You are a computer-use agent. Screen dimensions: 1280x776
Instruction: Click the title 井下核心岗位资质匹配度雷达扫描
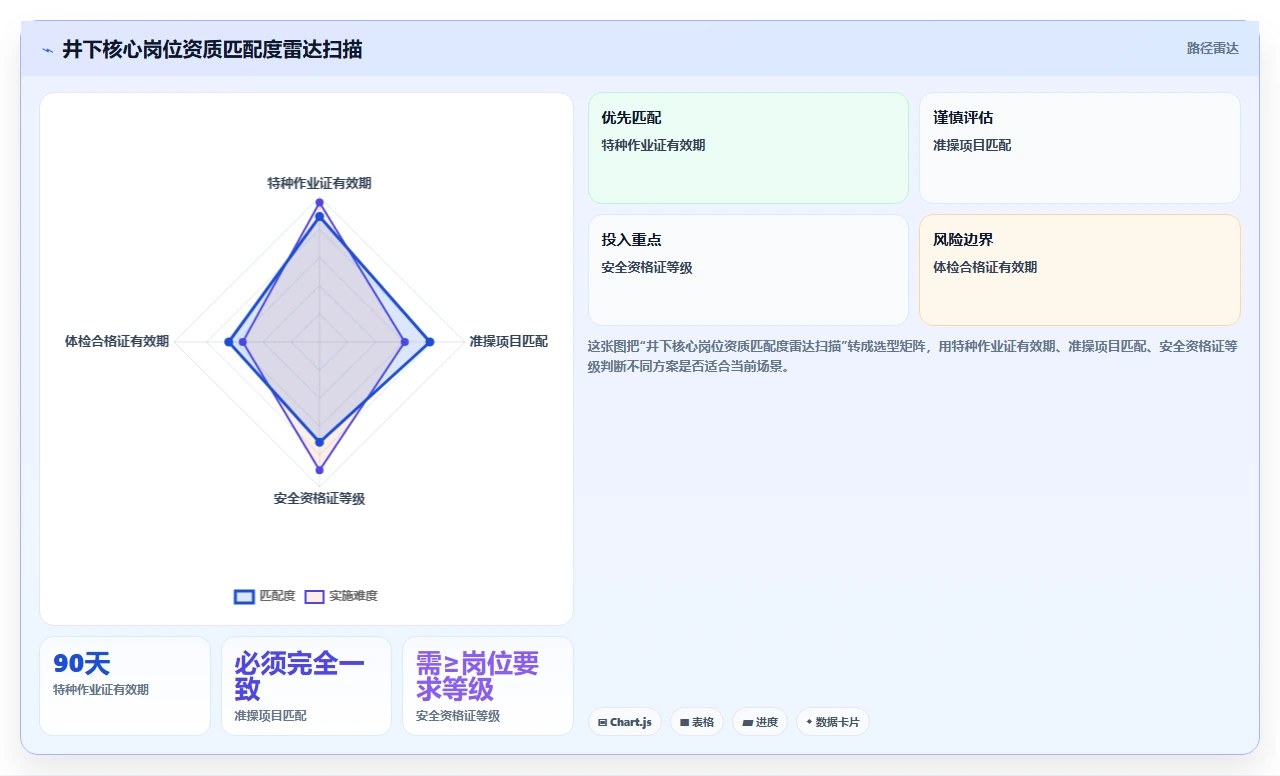212,49
